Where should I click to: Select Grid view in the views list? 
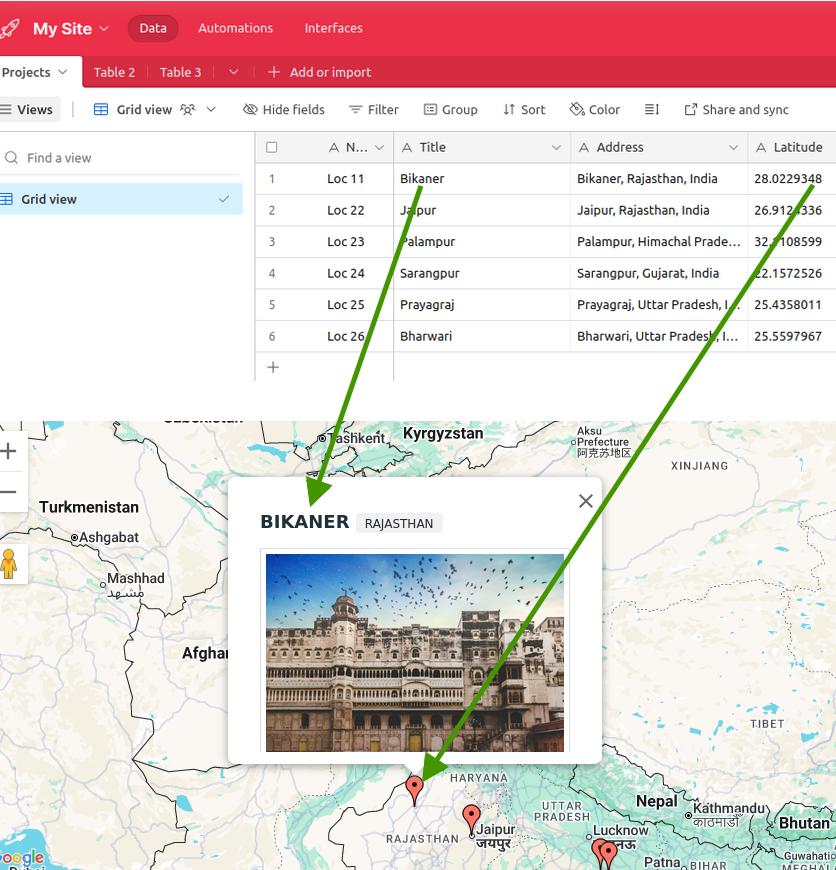pyautogui.click(x=120, y=199)
